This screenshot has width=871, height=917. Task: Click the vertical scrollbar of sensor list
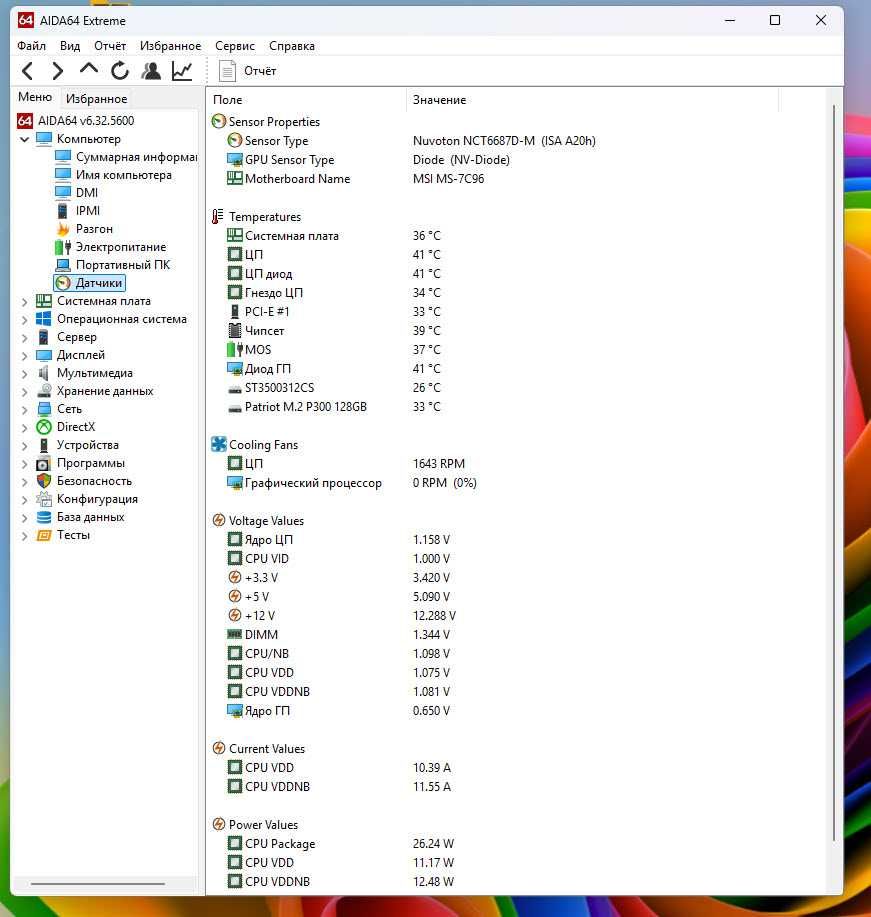tap(834, 474)
